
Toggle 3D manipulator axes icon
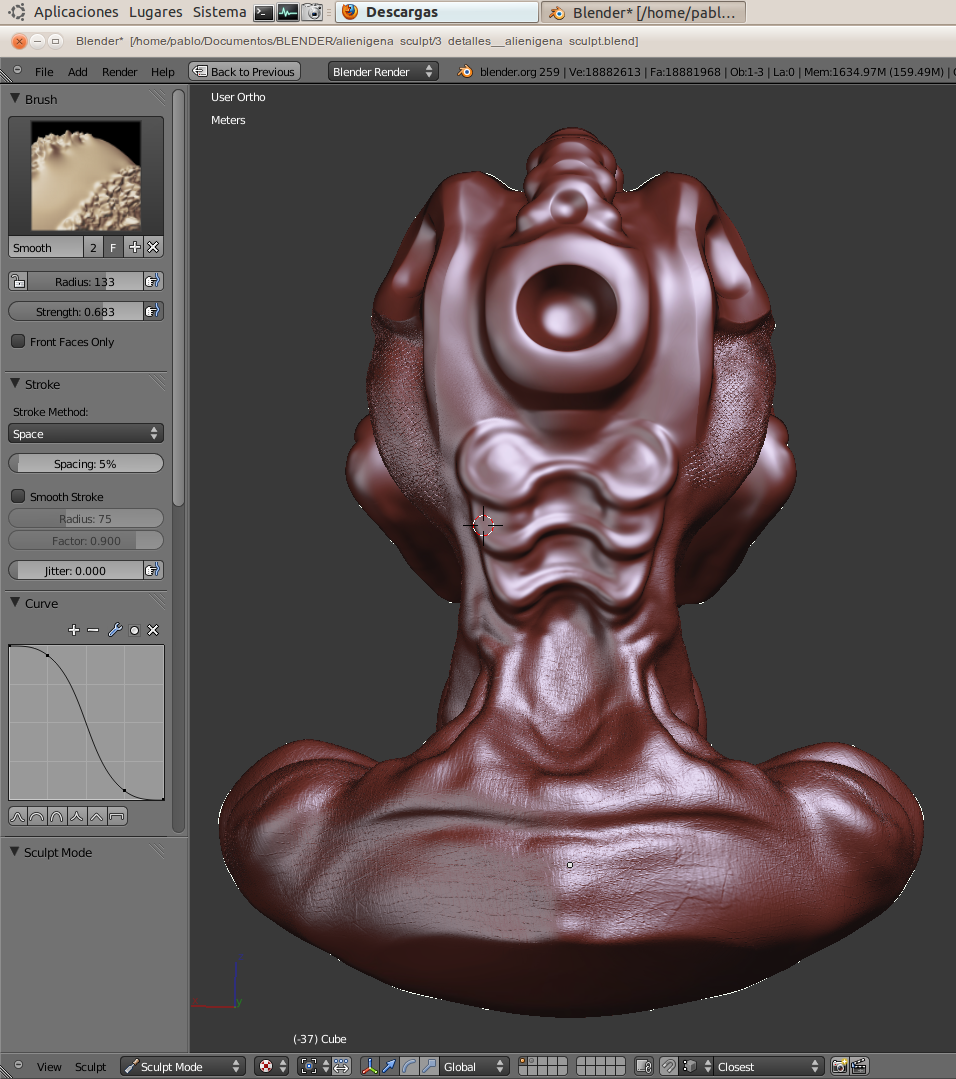(370, 1067)
